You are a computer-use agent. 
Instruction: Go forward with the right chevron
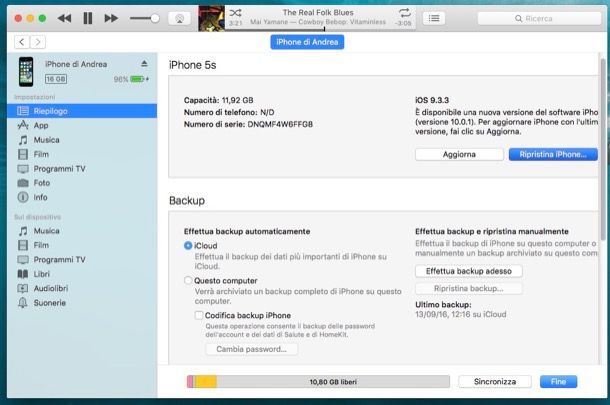click(38, 42)
